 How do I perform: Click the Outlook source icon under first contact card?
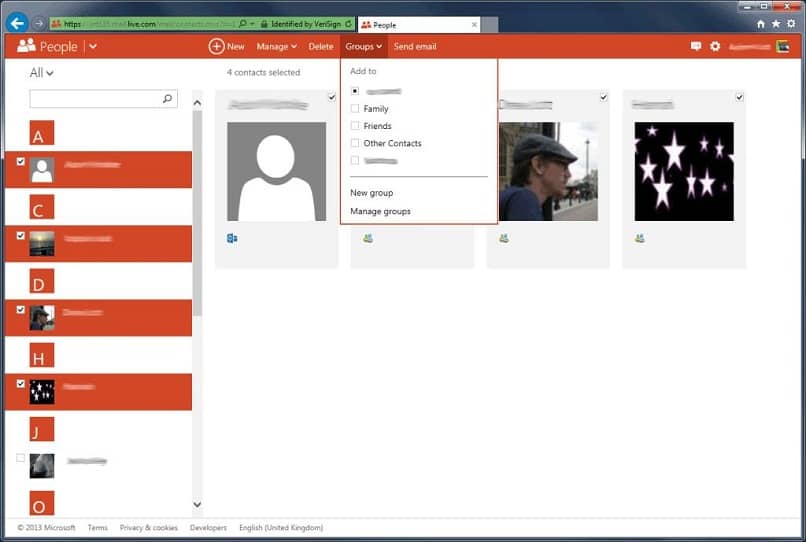point(232,238)
